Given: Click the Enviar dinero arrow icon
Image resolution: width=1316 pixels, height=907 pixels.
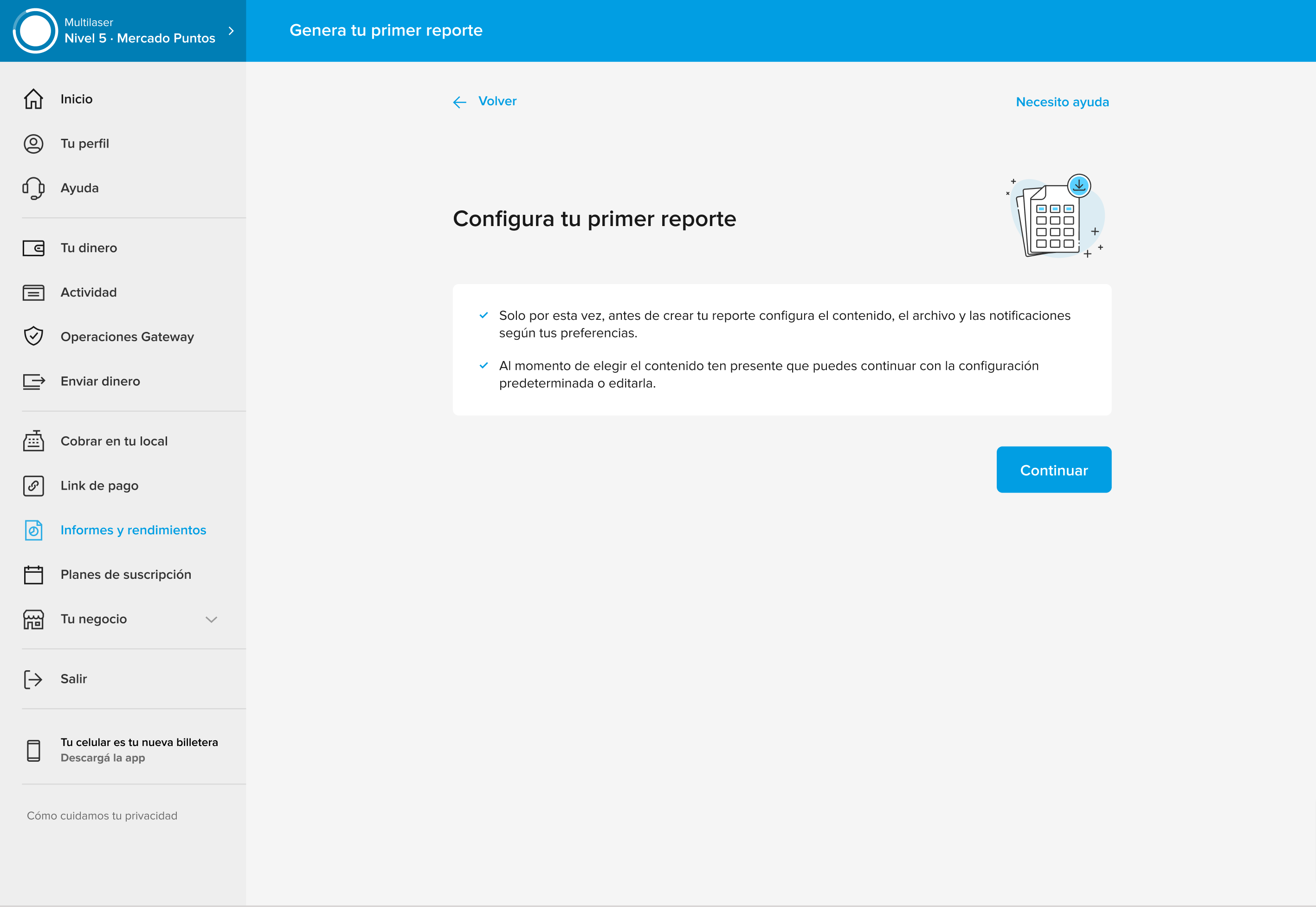Looking at the screenshot, I should (x=33, y=382).
